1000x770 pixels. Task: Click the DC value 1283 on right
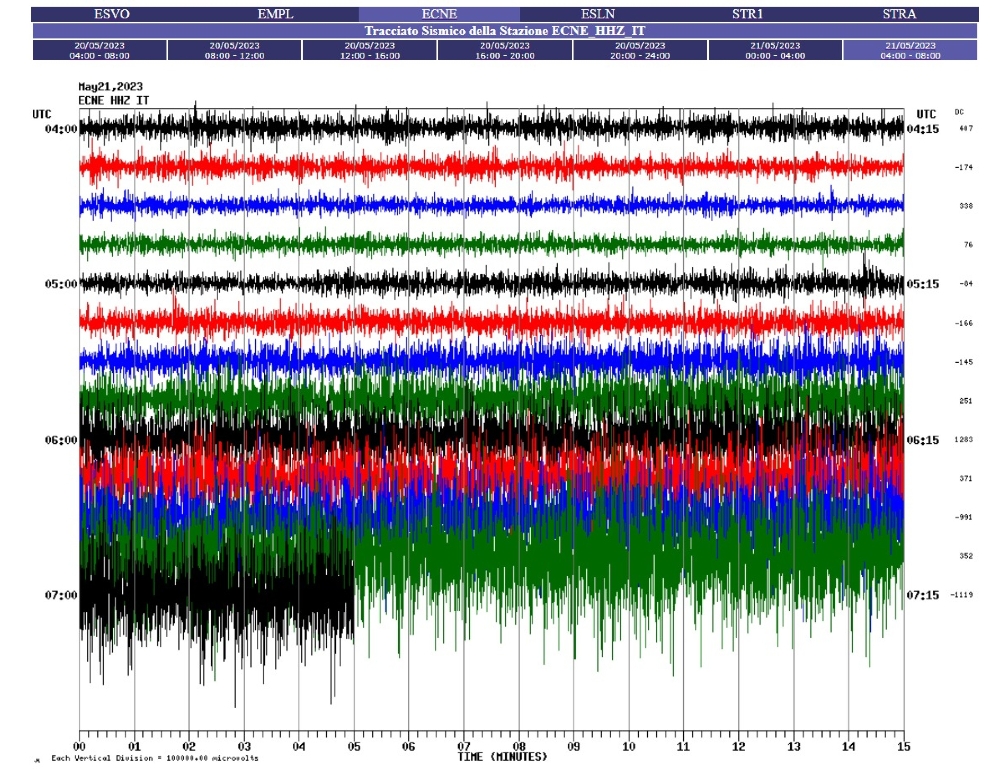[x=963, y=440]
